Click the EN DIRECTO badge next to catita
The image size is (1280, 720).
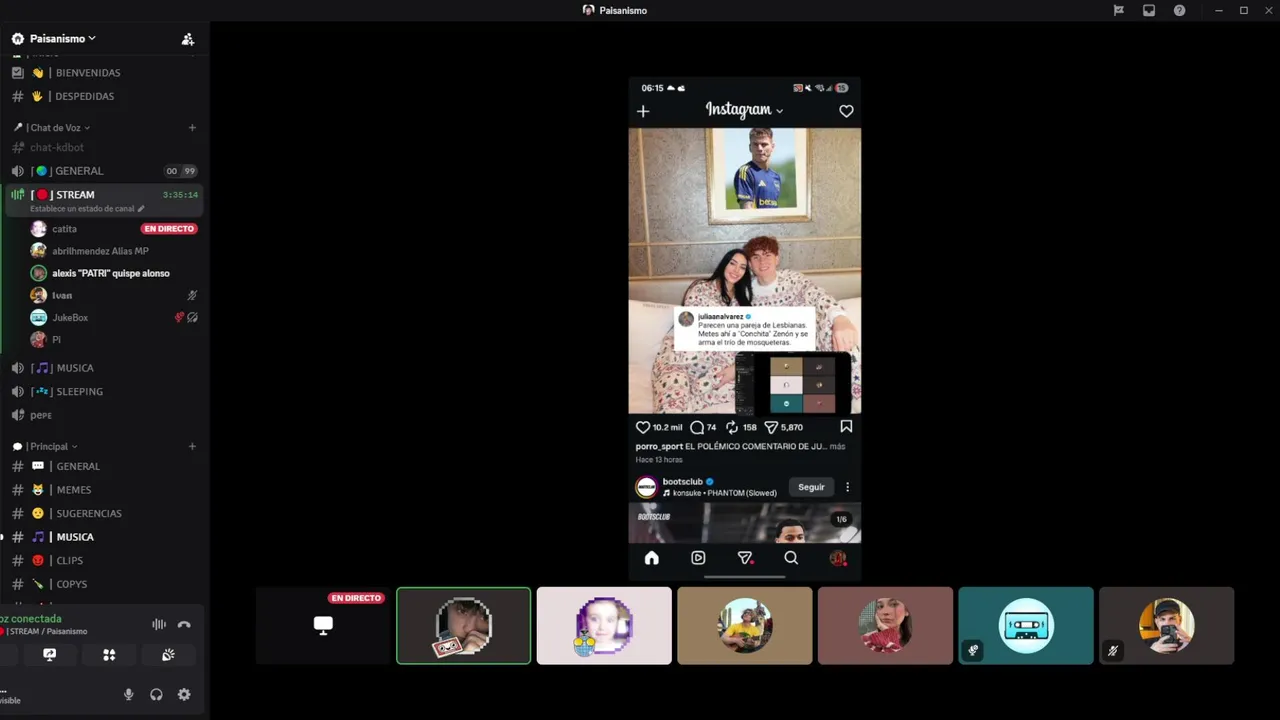[x=169, y=229]
